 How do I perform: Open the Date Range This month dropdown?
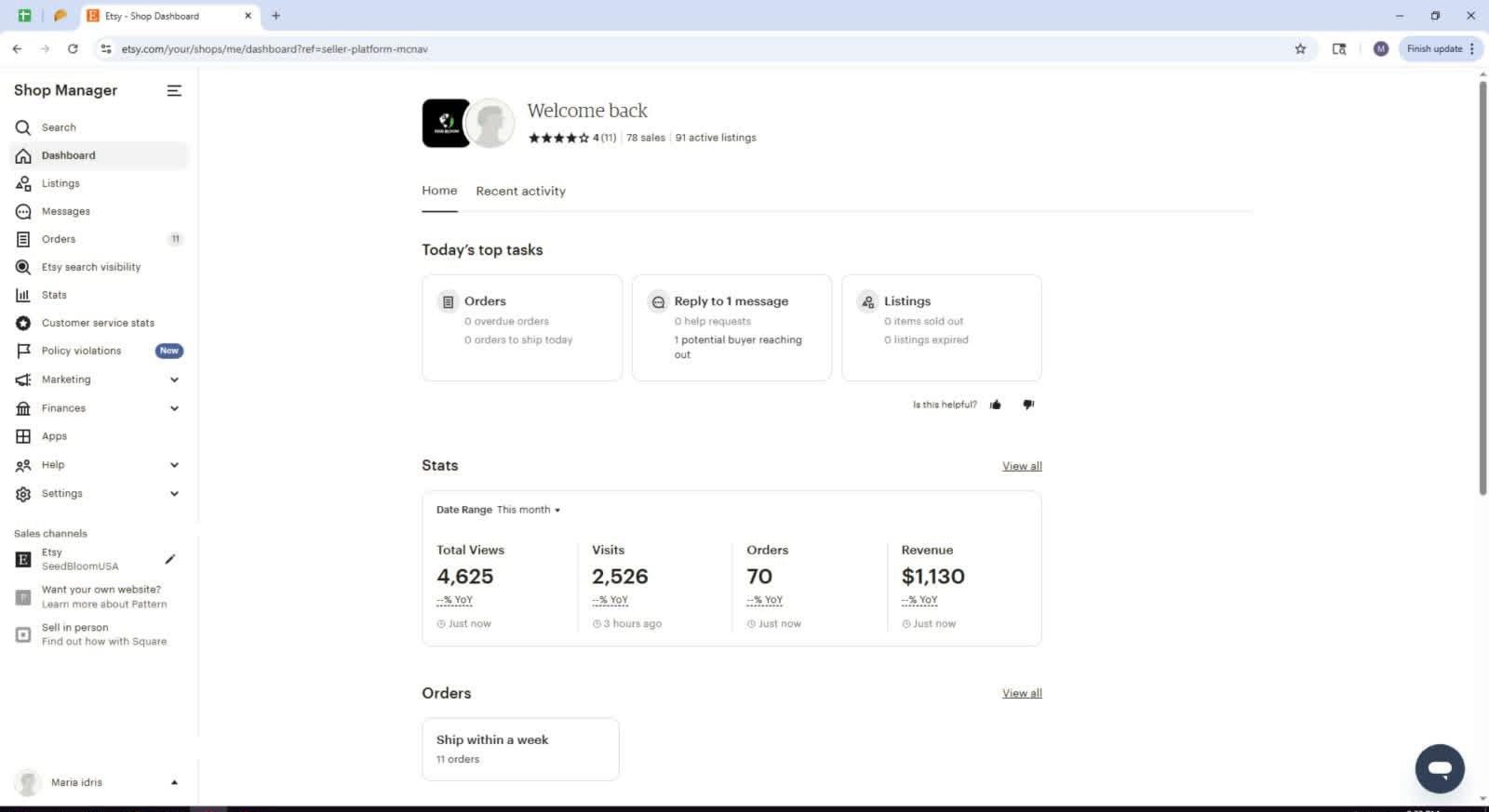528,510
